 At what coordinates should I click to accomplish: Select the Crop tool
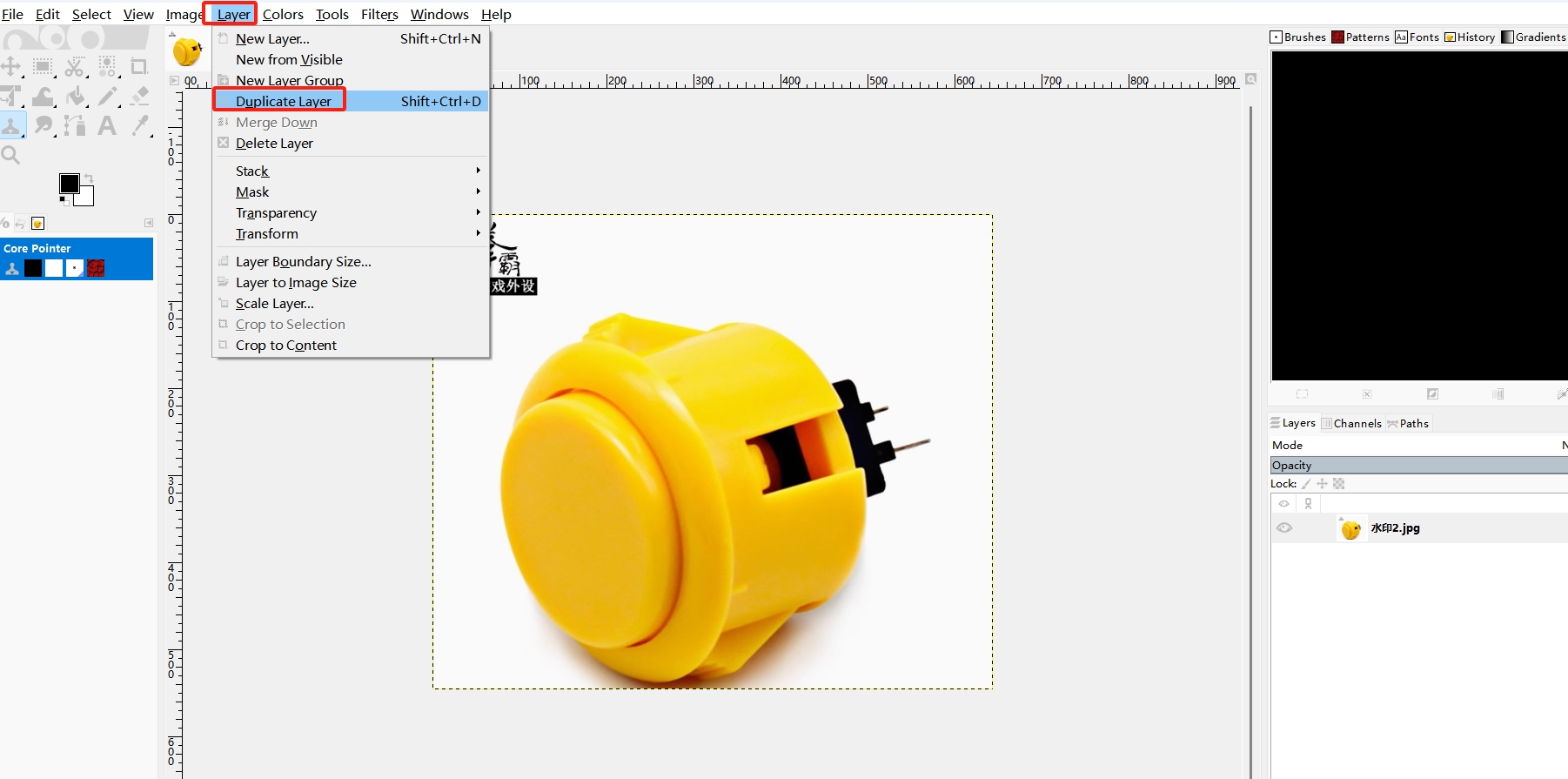[x=138, y=67]
